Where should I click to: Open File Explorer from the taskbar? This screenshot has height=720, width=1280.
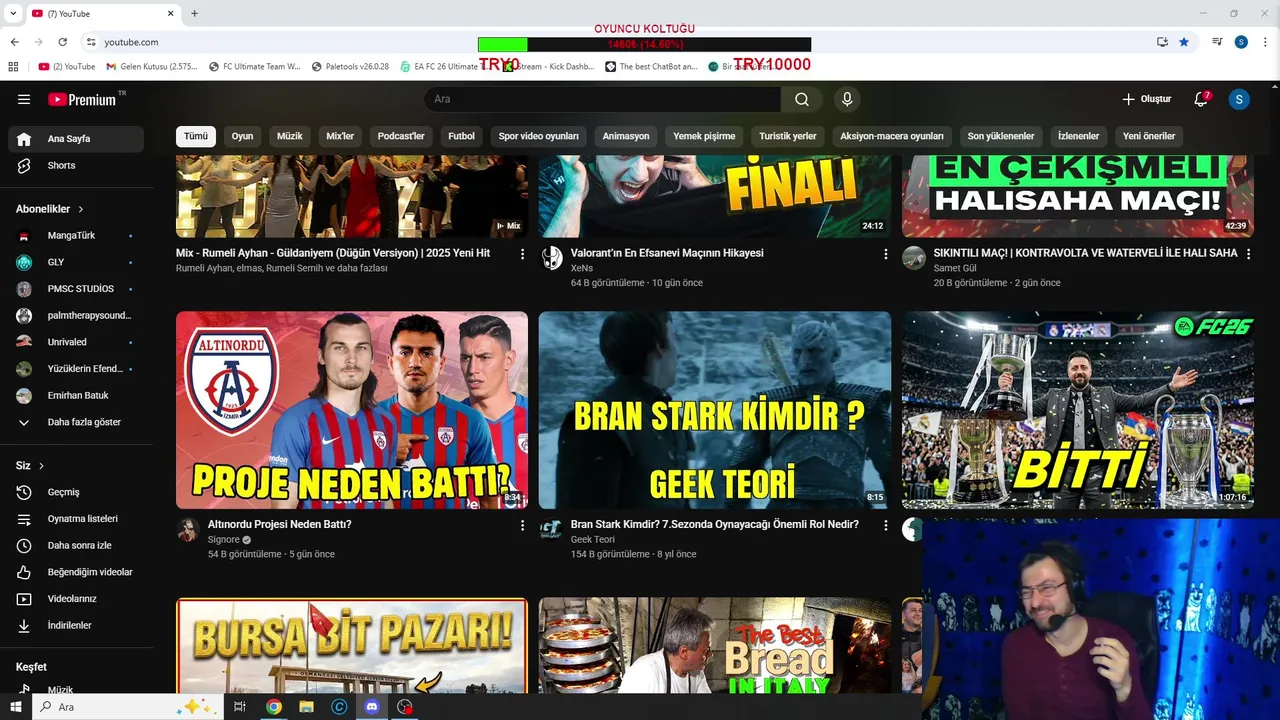pyautogui.click(x=306, y=707)
